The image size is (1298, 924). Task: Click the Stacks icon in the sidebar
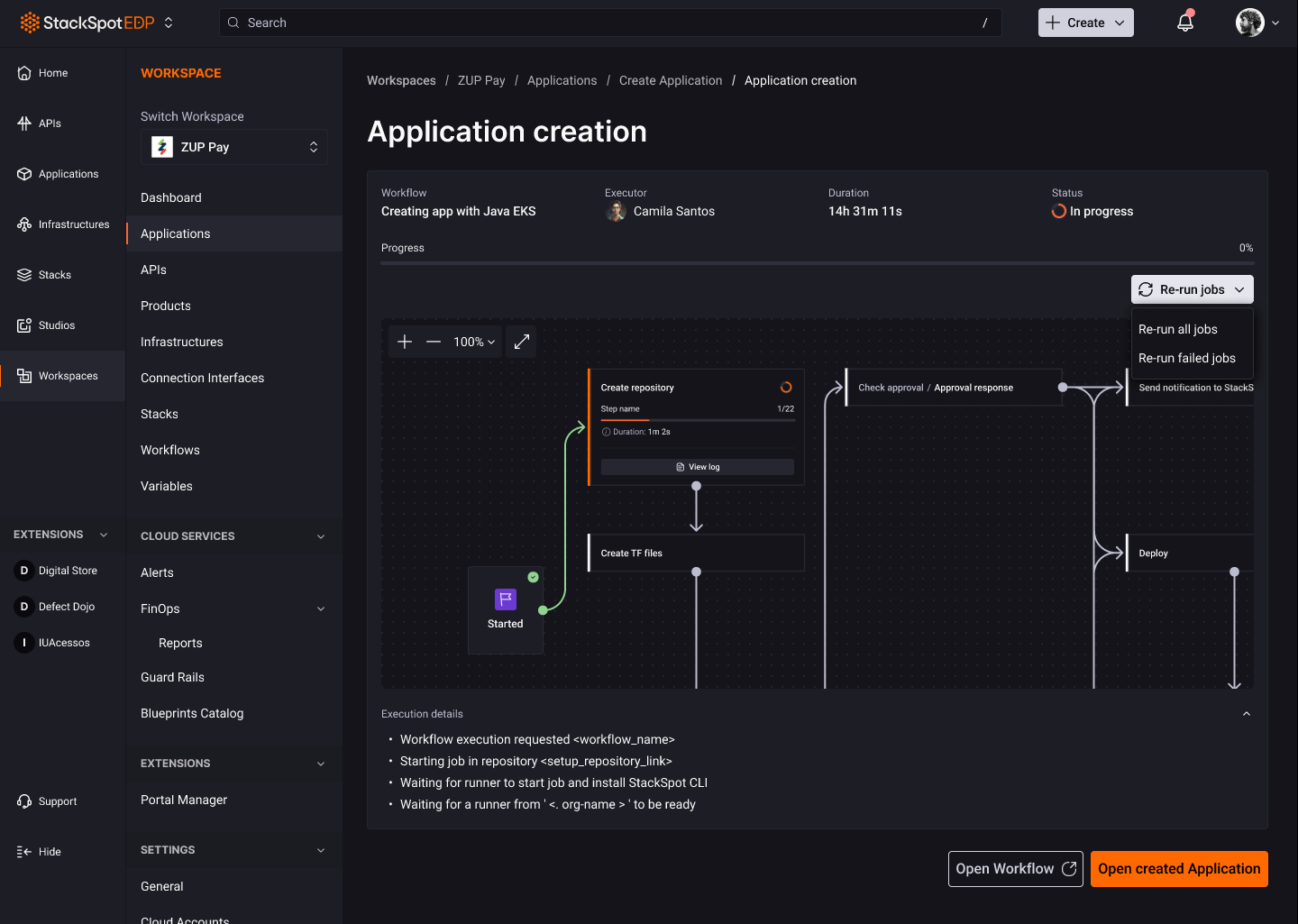[24, 274]
